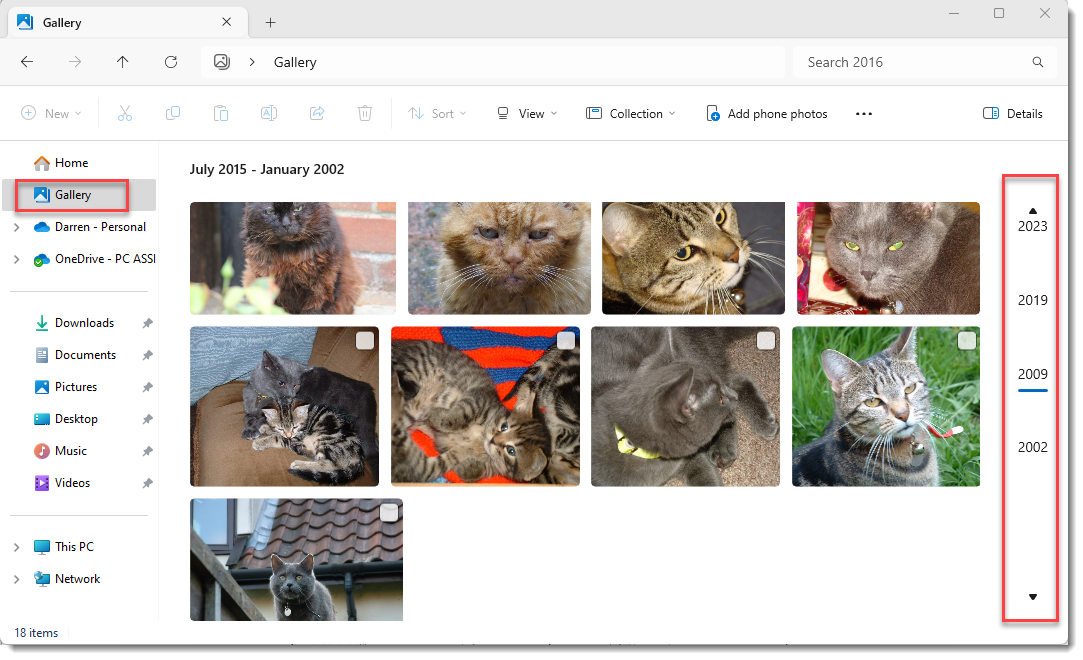Viewport: 1083px width, 660px height.
Task: Select the rooftop cat photo checkbox
Action: (389, 511)
